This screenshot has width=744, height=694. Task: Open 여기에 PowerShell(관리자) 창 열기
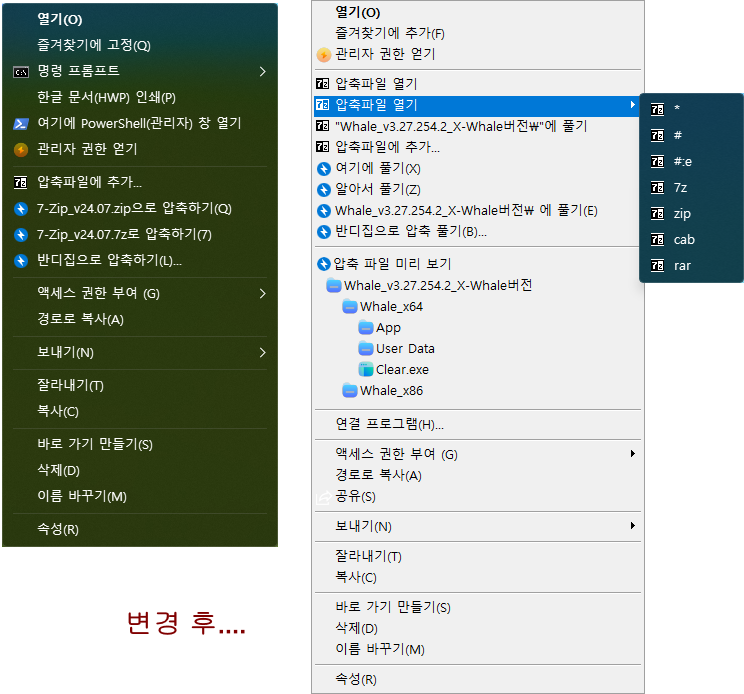[140, 123]
